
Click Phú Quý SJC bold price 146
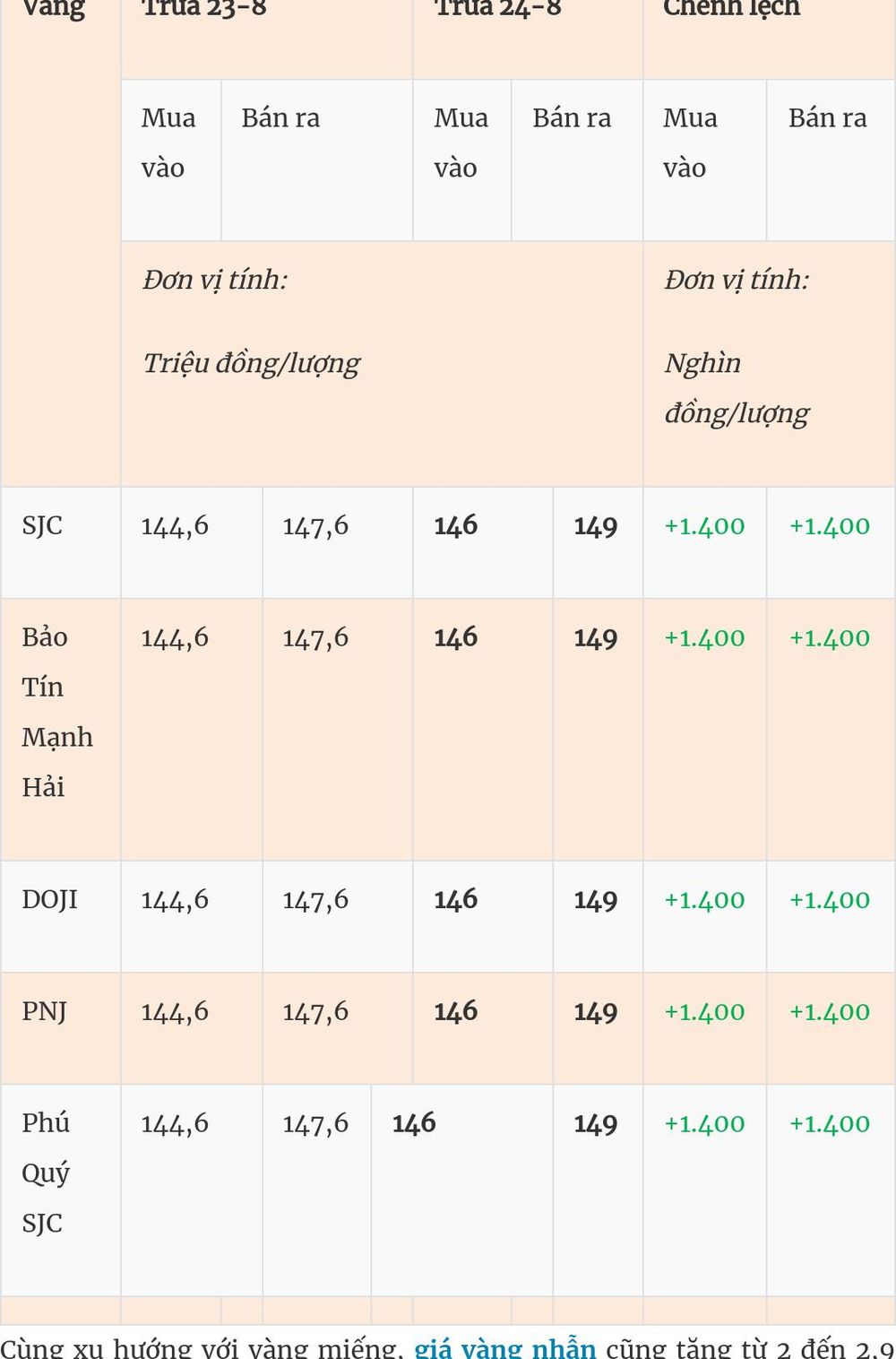tap(414, 1123)
